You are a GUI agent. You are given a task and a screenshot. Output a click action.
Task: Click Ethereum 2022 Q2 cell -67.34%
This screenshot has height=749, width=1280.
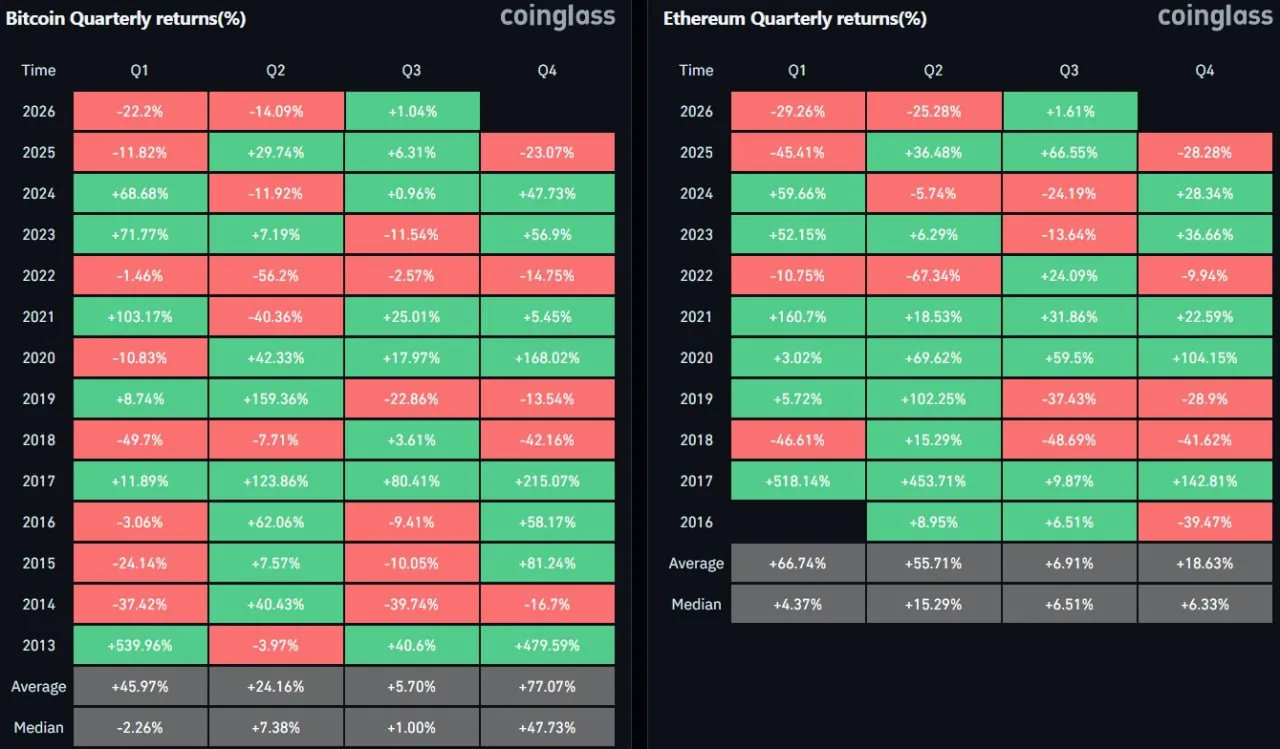tap(933, 276)
